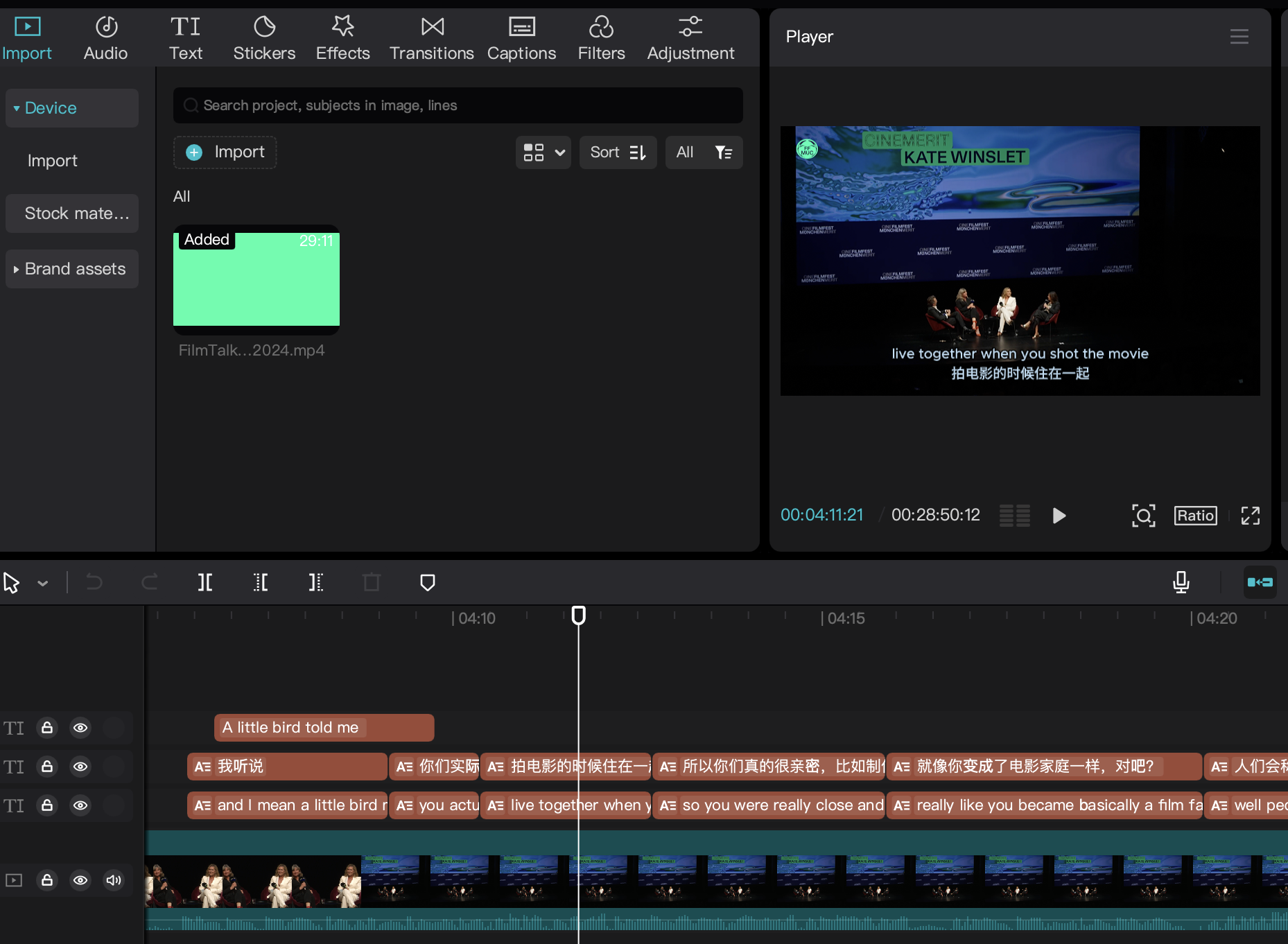Click the Split clip tool icon
This screenshot has width=1288, height=944.
(205, 582)
